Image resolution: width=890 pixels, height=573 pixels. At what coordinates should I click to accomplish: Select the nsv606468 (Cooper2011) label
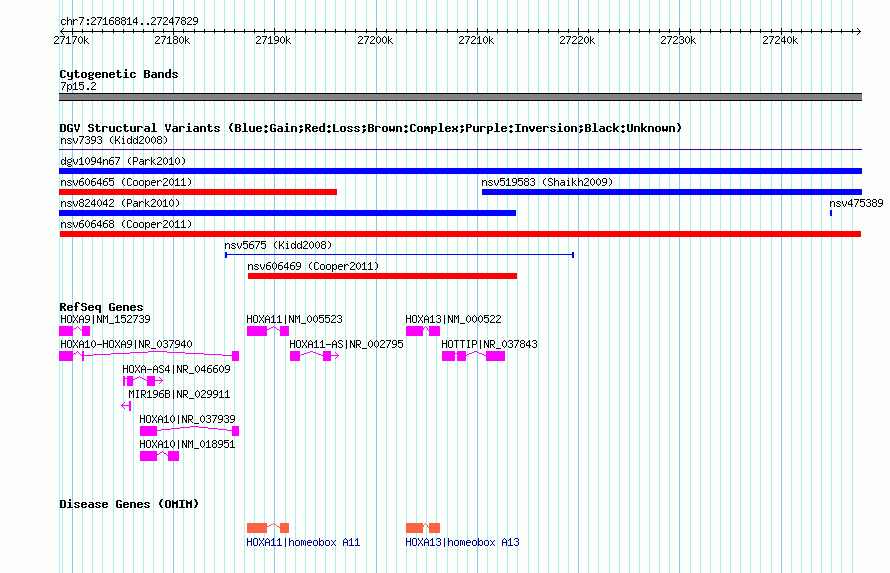coord(126,224)
